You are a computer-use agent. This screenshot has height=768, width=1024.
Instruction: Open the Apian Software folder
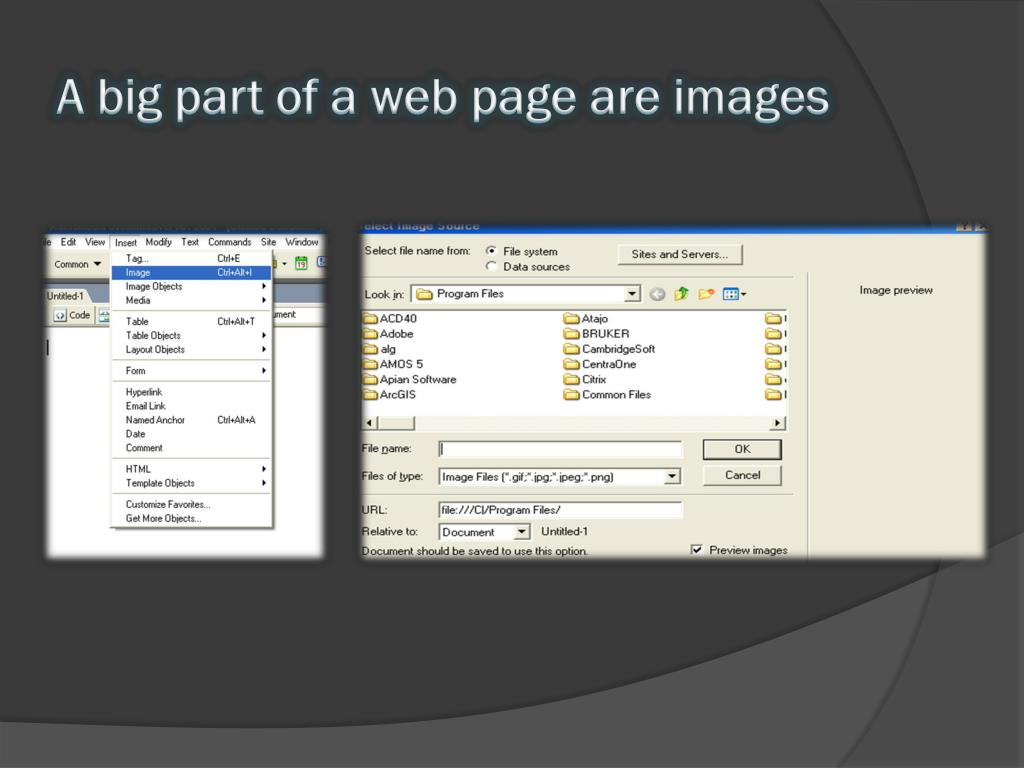[x=409, y=379]
